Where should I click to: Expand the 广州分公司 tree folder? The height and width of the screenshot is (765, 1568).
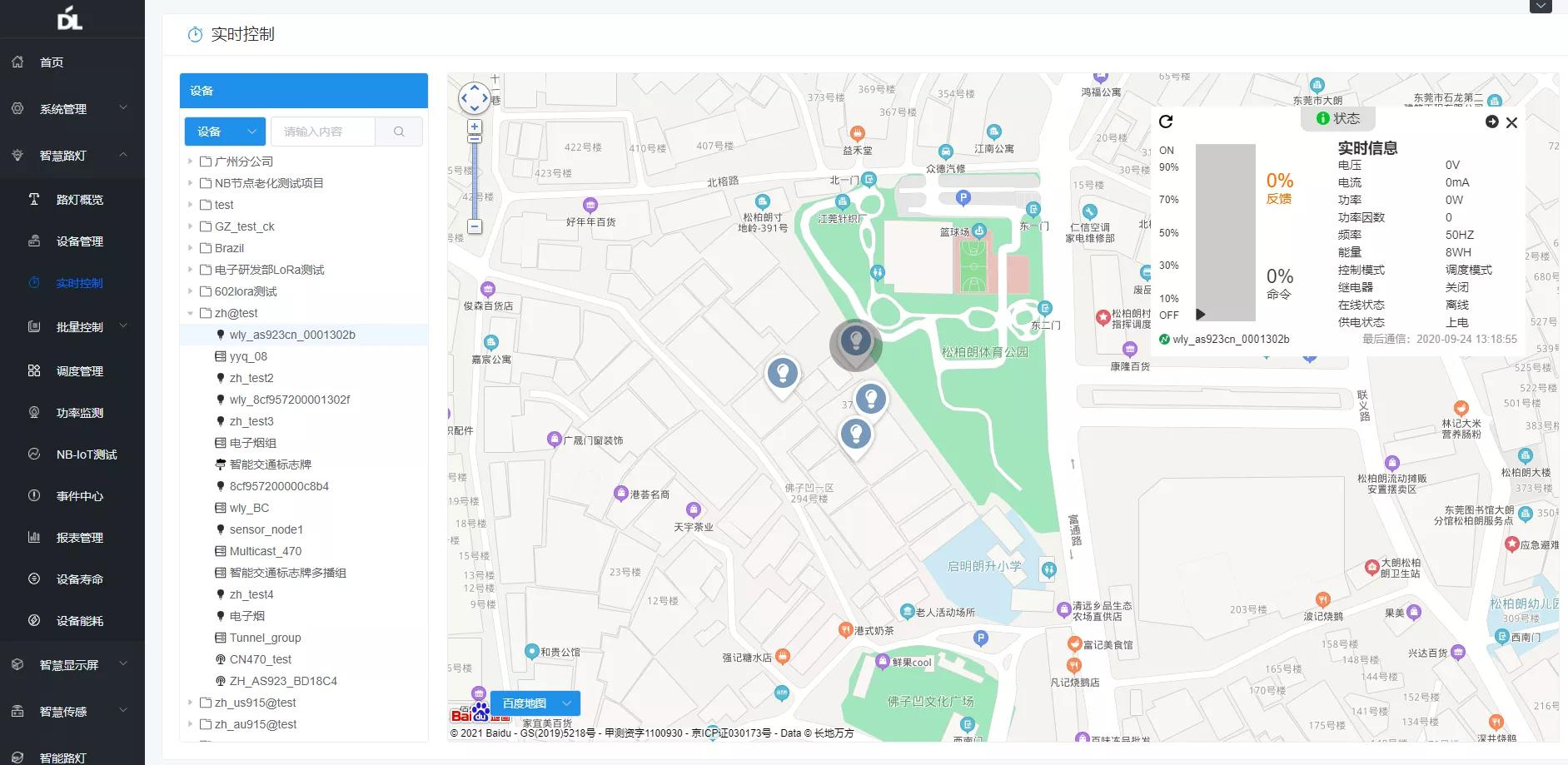pyautogui.click(x=191, y=161)
